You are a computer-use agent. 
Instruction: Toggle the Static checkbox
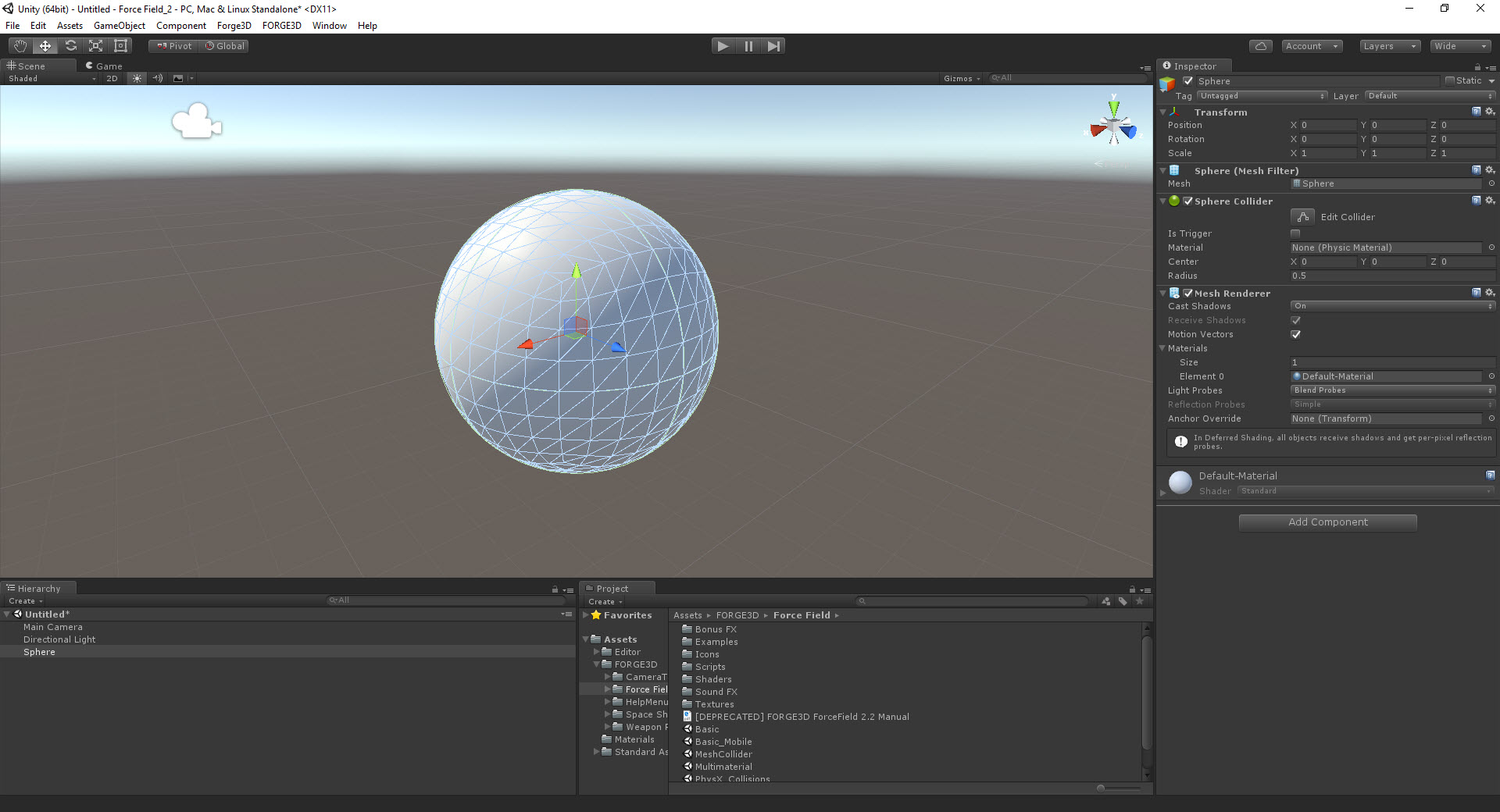click(x=1450, y=80)
